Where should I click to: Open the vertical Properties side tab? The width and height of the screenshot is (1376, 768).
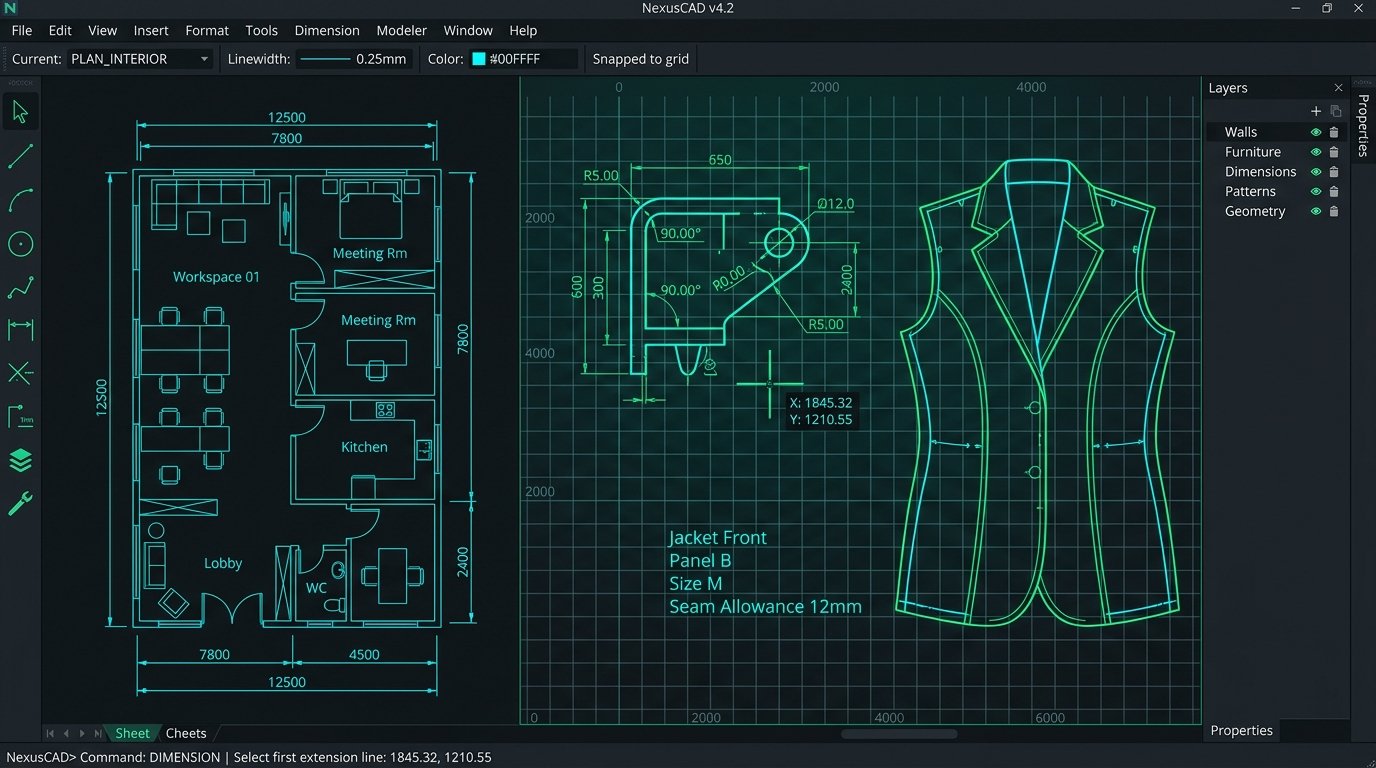click(1363, 126)
